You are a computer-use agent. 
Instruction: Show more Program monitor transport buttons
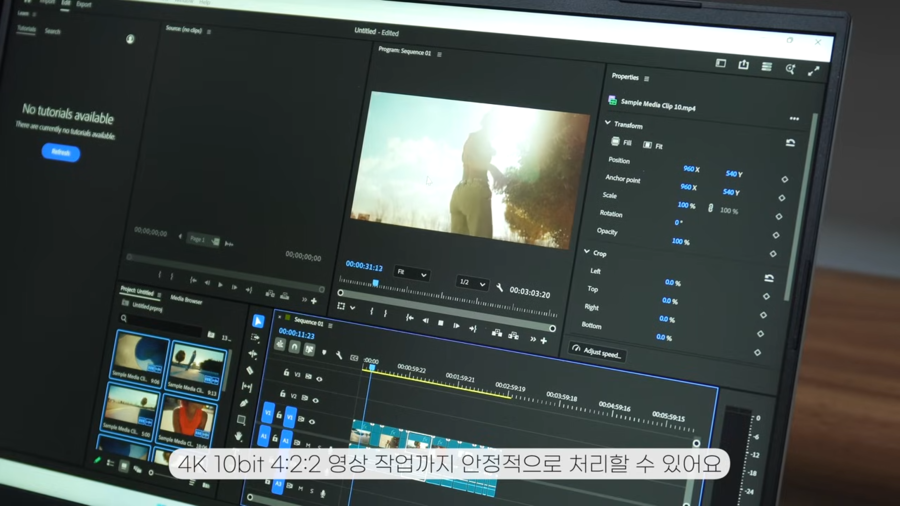(532, 339)
